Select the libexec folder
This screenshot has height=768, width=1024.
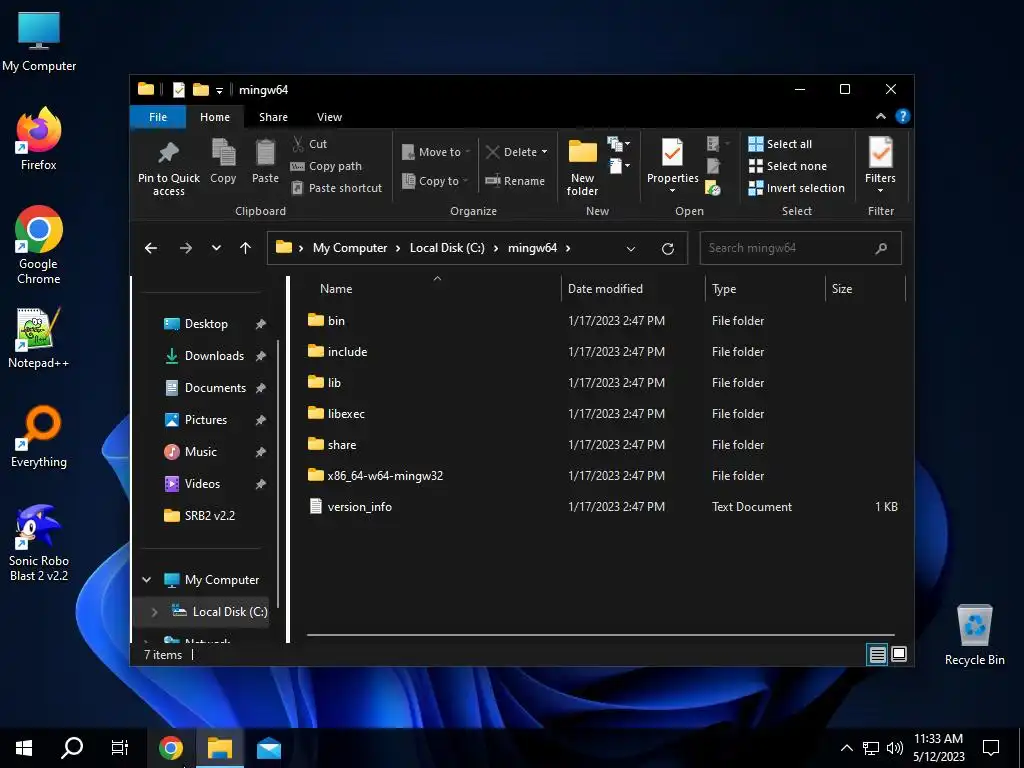(x=602, y=413)
